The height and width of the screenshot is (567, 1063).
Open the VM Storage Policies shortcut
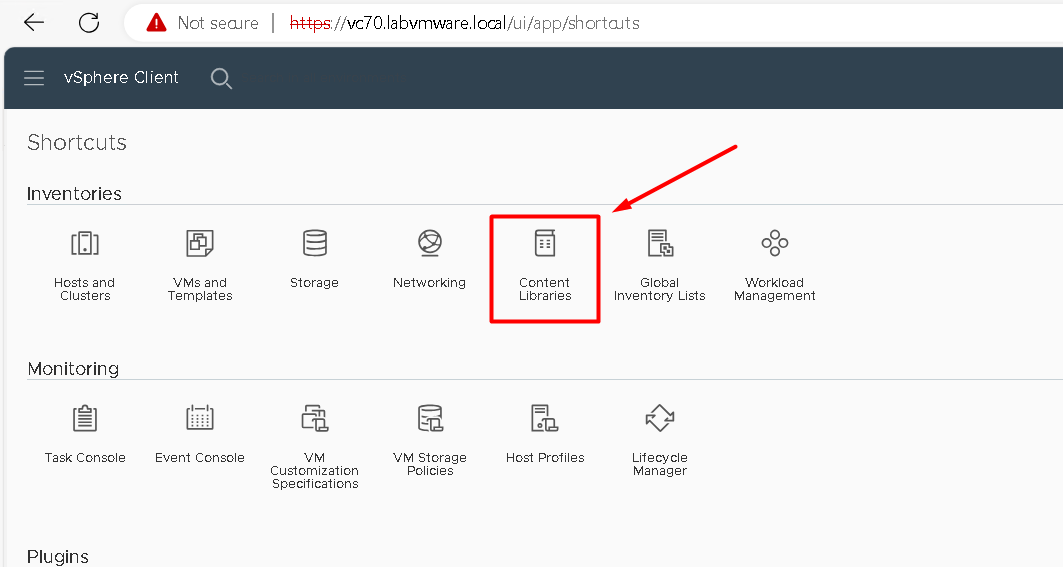(x=430, y=441)
